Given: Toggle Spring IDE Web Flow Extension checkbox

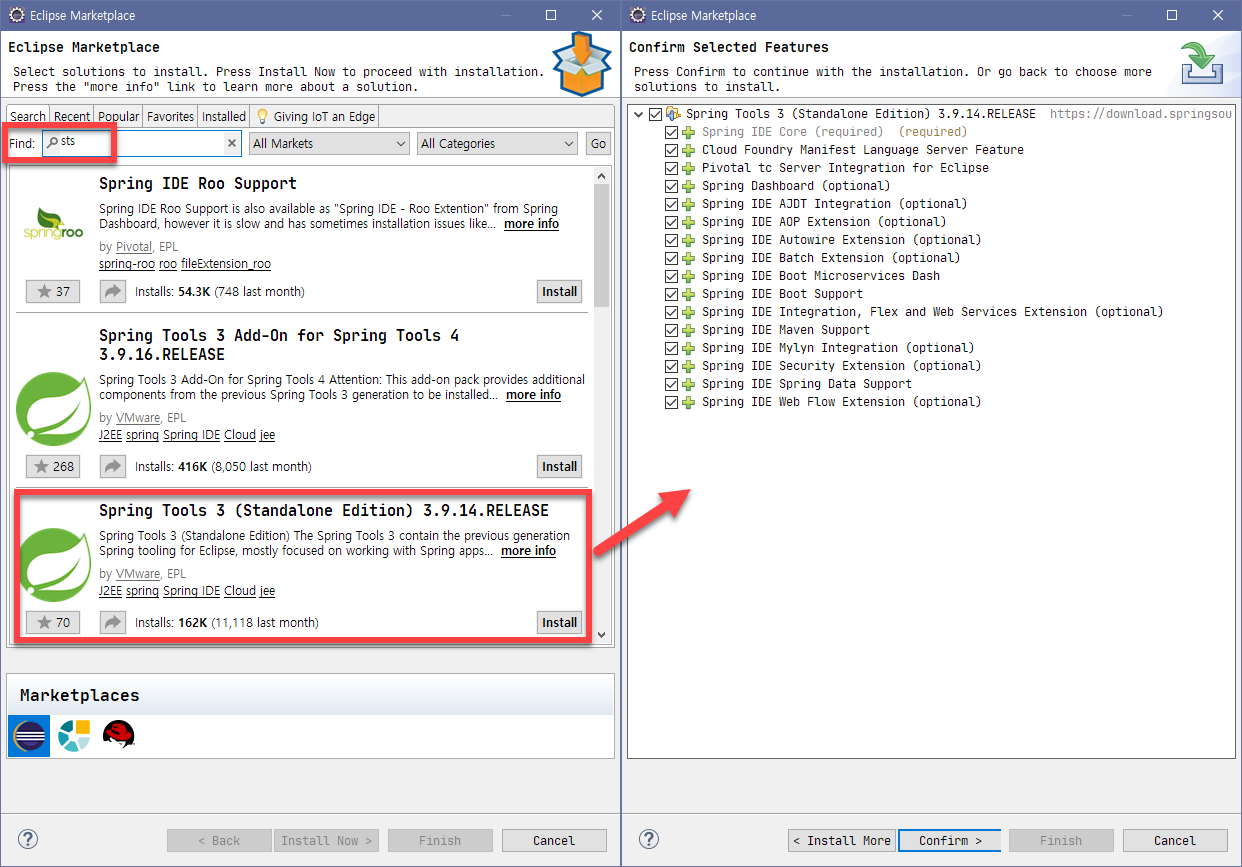Looking at the screenshot, I should click(x=671, y=402).
